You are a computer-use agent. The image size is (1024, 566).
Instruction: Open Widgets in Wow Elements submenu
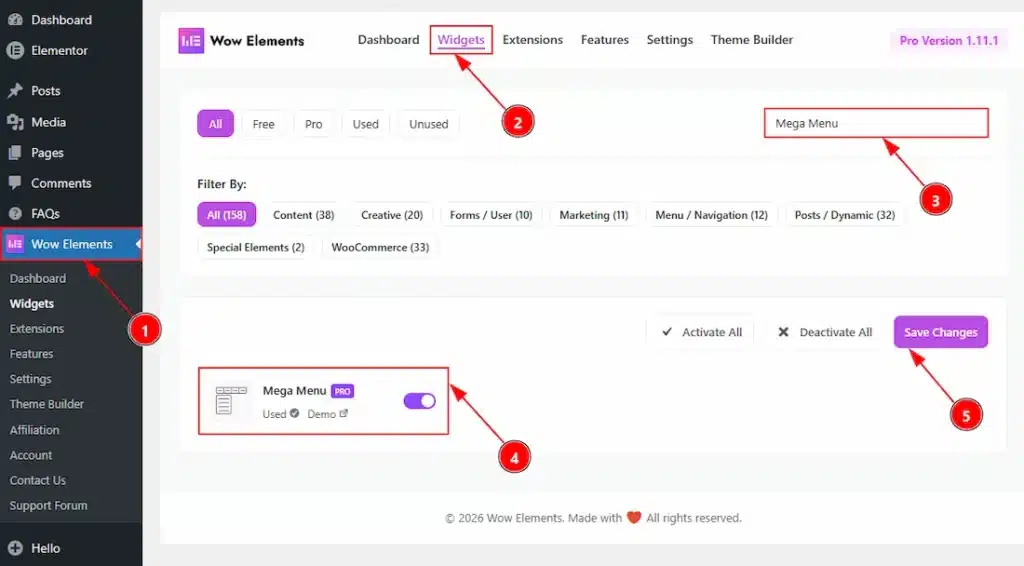tap(32, 304)
